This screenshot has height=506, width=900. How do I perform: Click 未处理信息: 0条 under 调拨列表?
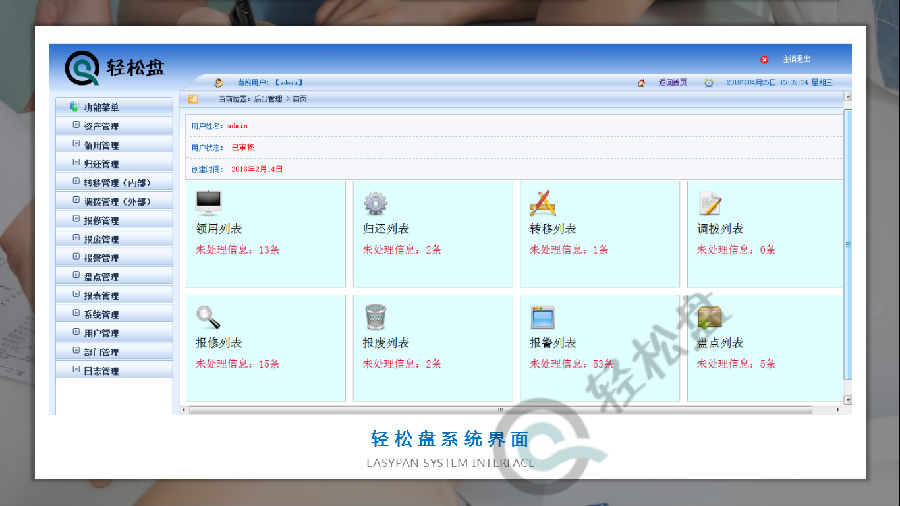tap(736, 250)
